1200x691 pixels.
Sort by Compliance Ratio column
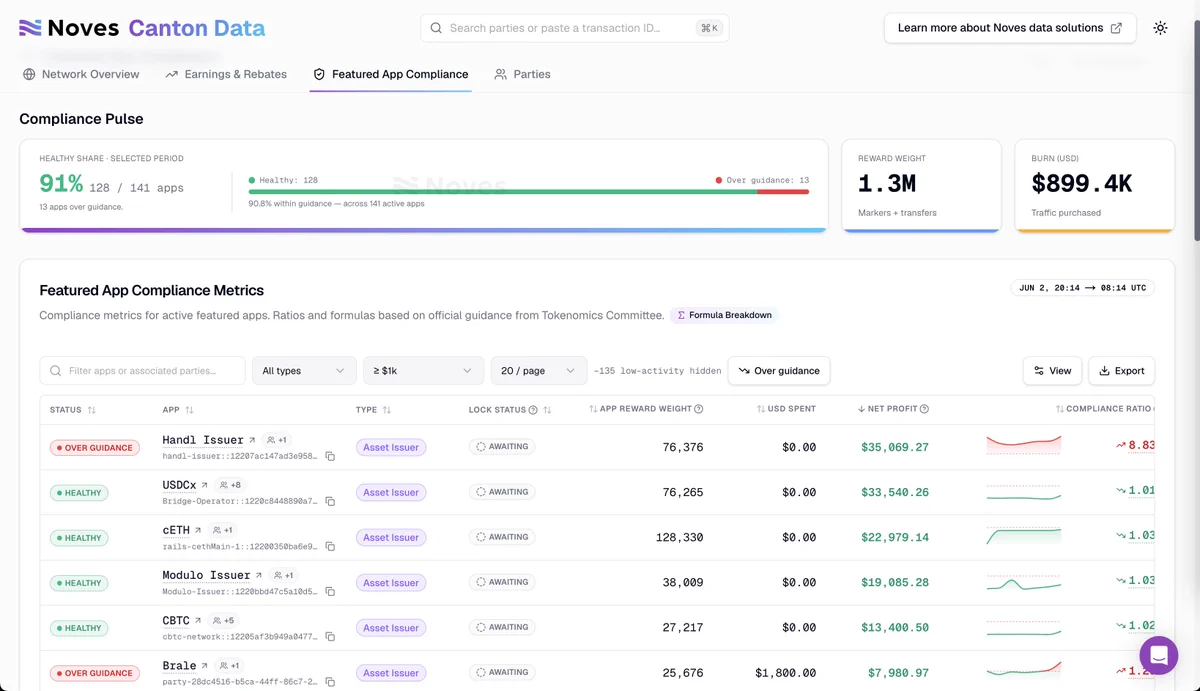pos(1105,409)
